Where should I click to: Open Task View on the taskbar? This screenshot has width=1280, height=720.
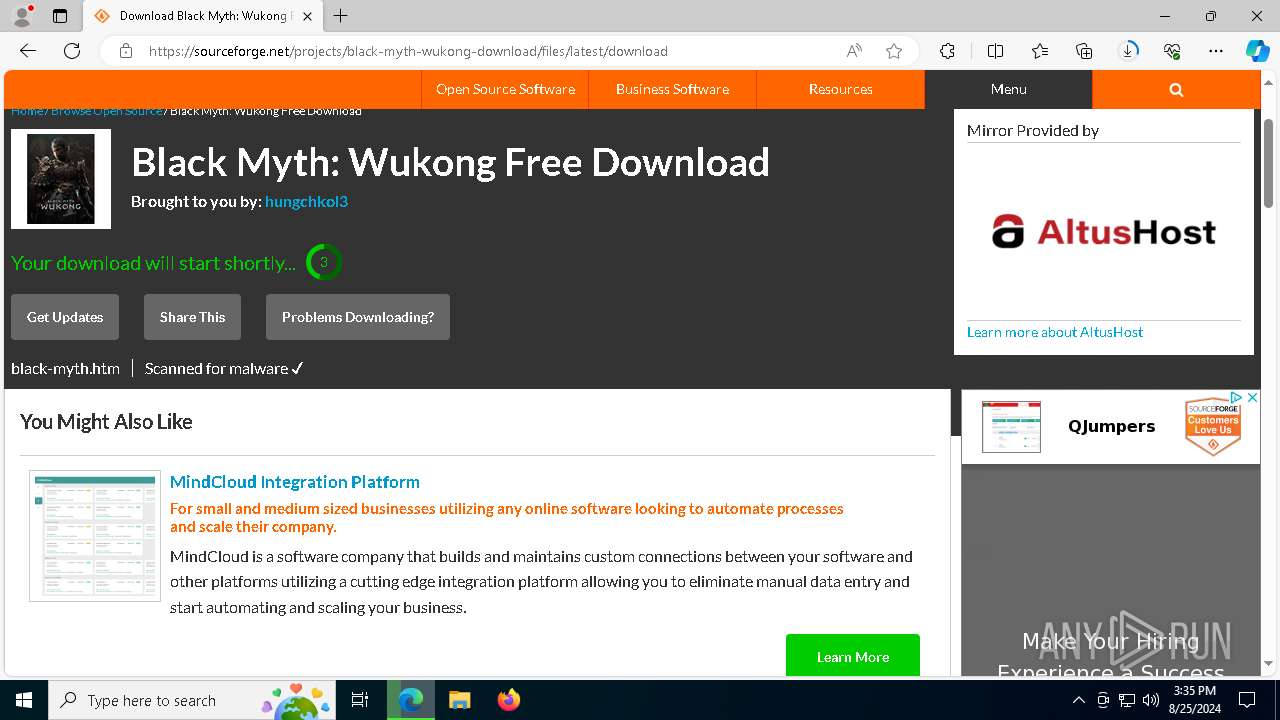pos(360,700)
